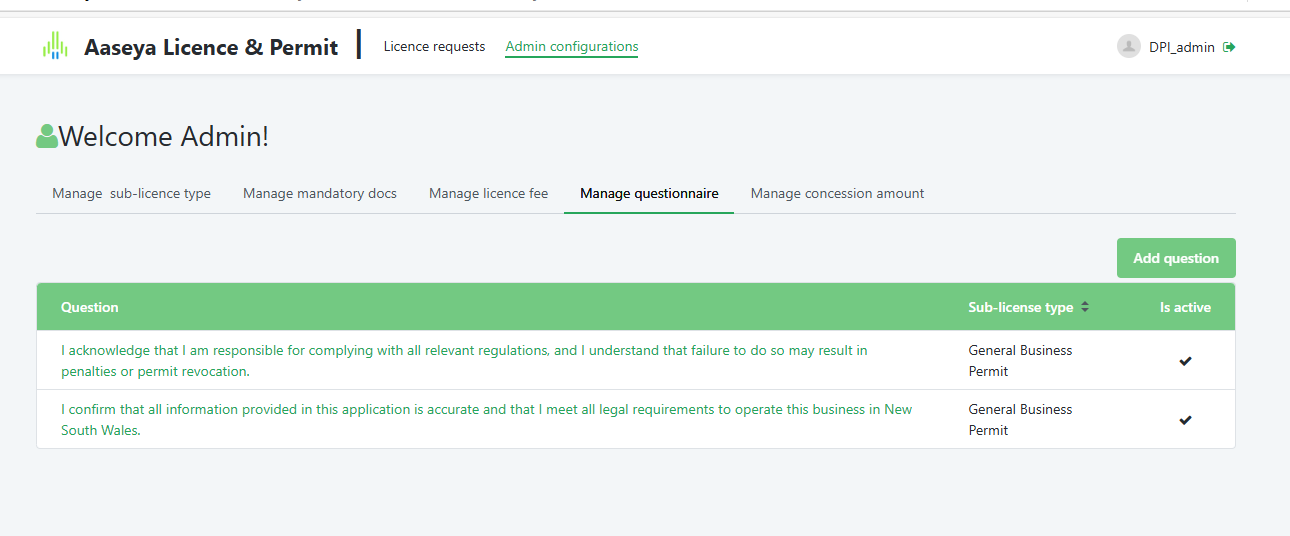Click the green logout arrow icon
Image resolution: width=1290 pixels, height=536 pixels.
pos(1229,47)
